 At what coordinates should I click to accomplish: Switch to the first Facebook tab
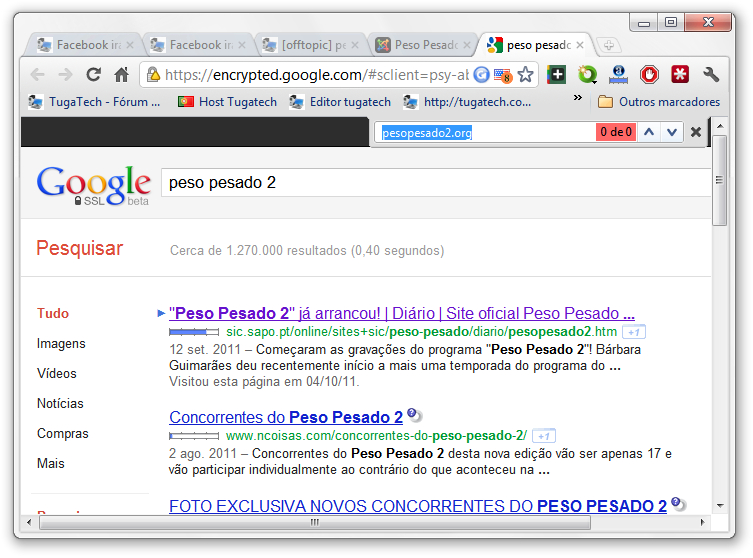coord(81,45)
